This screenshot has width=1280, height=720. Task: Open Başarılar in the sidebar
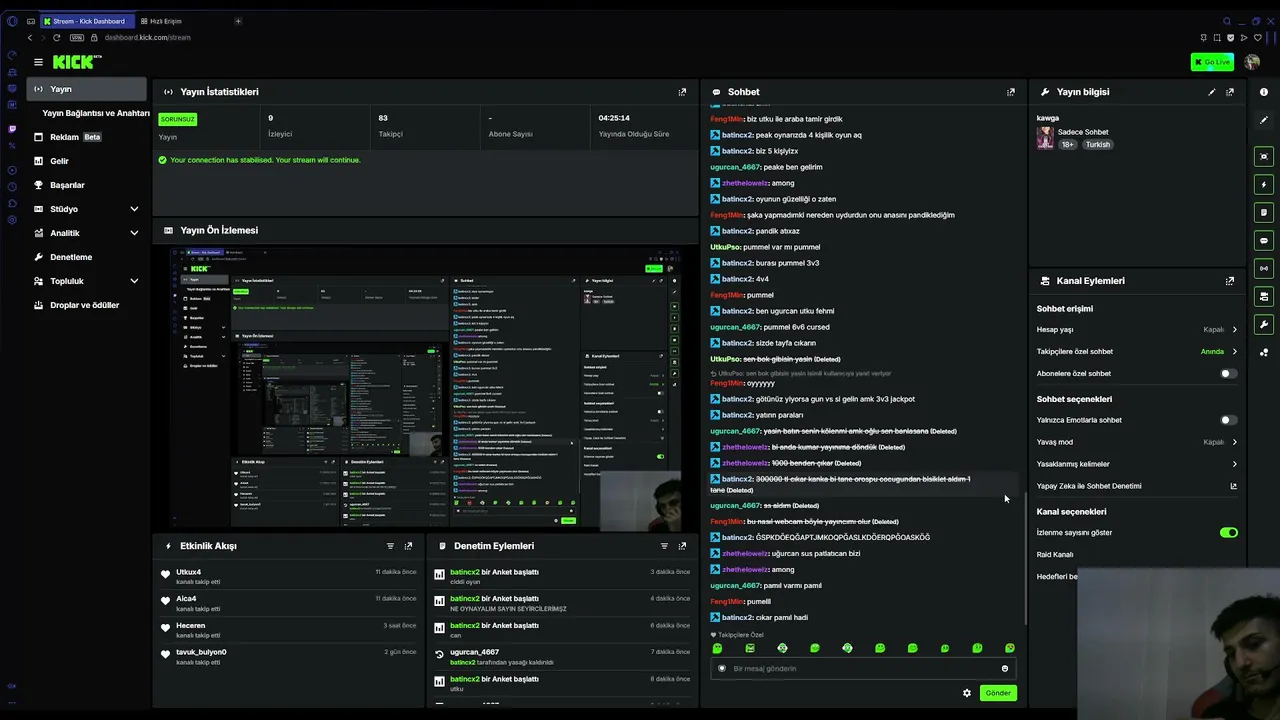tap(88, 185)
